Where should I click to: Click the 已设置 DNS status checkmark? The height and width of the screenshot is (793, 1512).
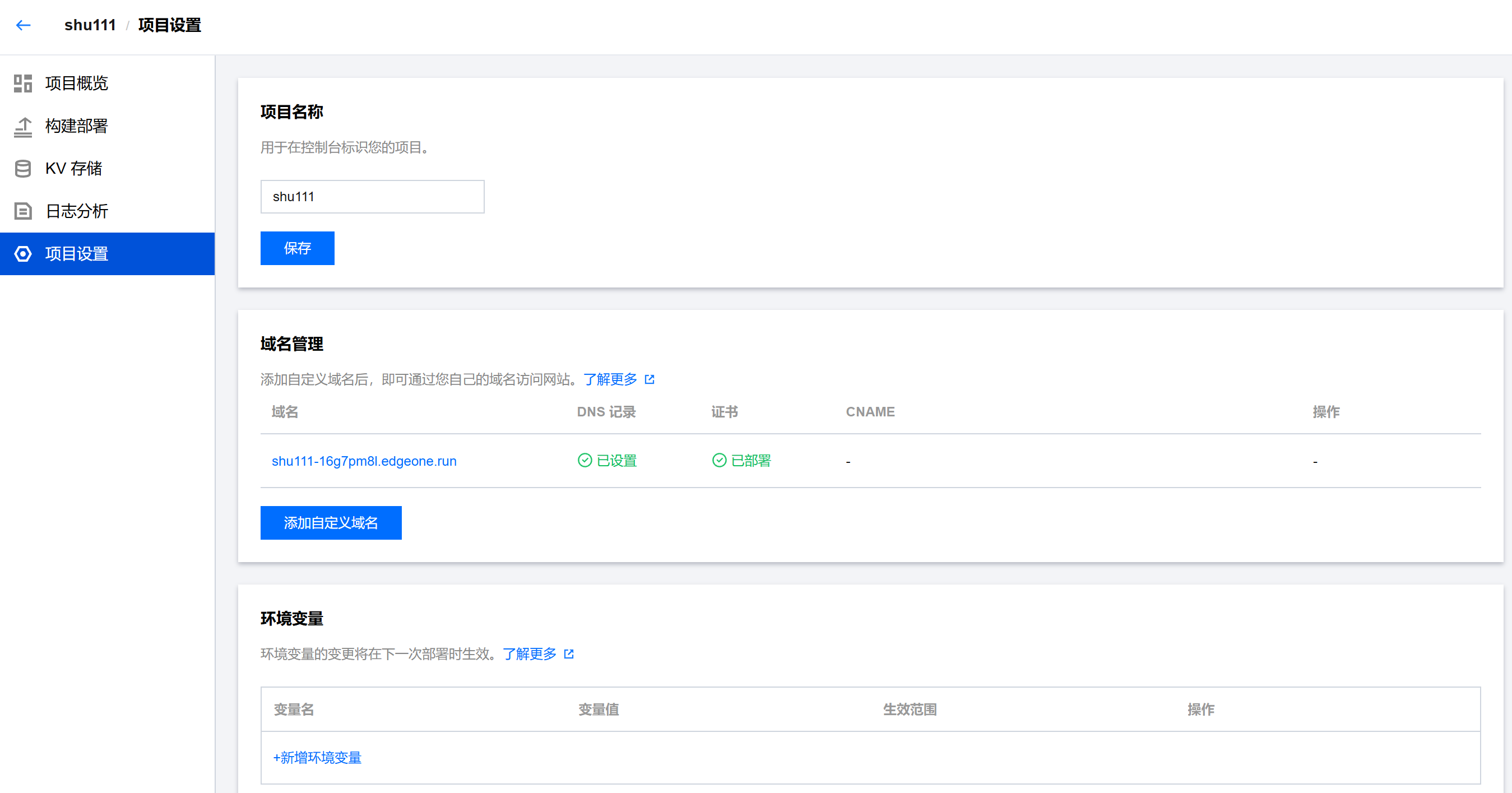coord(585,461)
